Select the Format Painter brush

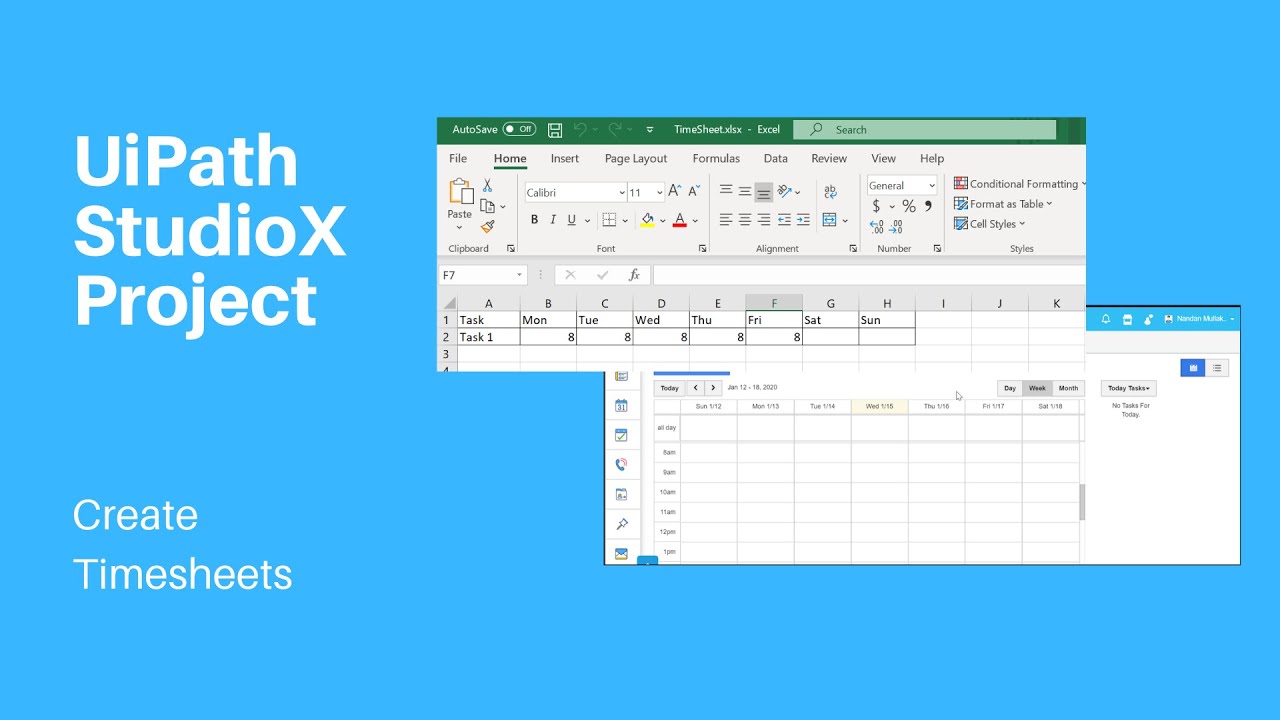[488, 227]
